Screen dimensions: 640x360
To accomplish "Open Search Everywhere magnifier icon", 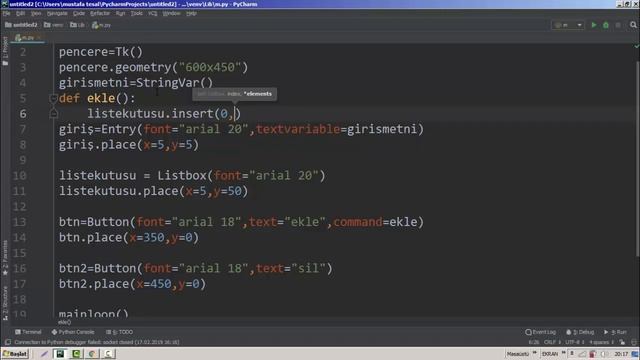I will (x=633, y=25).
